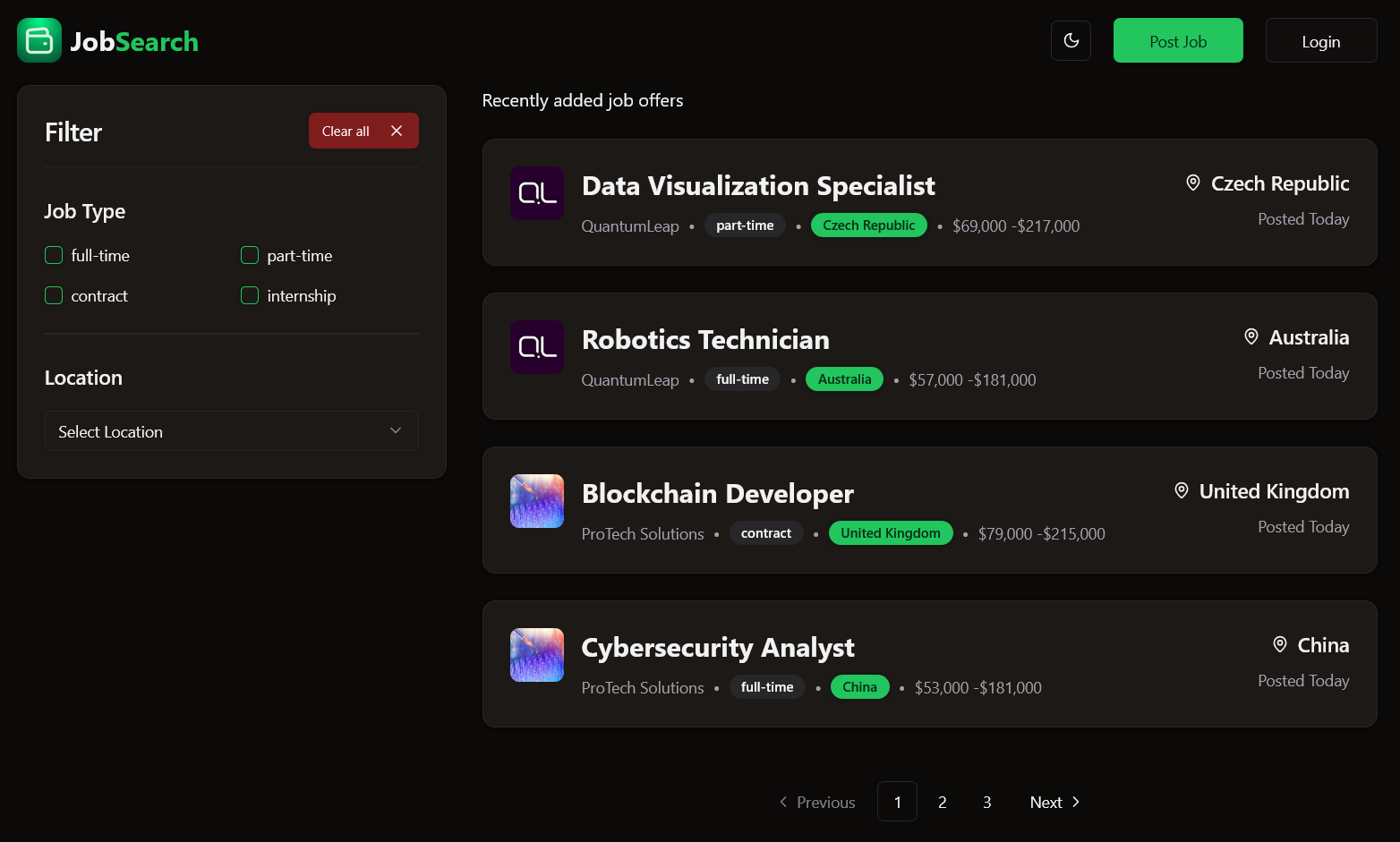Click the ProTech Solutions logo thumbnail
The image size is (1400, 842).
[536, 501]
